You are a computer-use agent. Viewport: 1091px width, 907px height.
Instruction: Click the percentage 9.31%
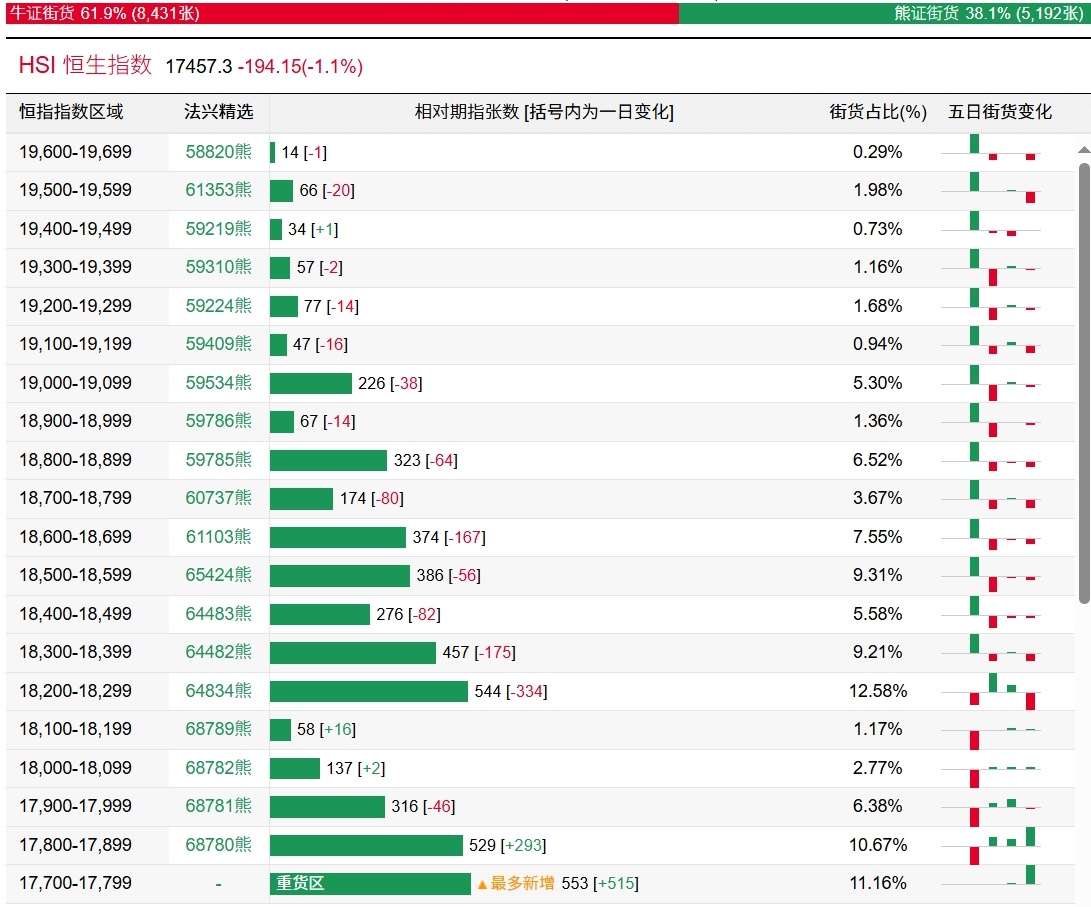[x=878, y=575]
